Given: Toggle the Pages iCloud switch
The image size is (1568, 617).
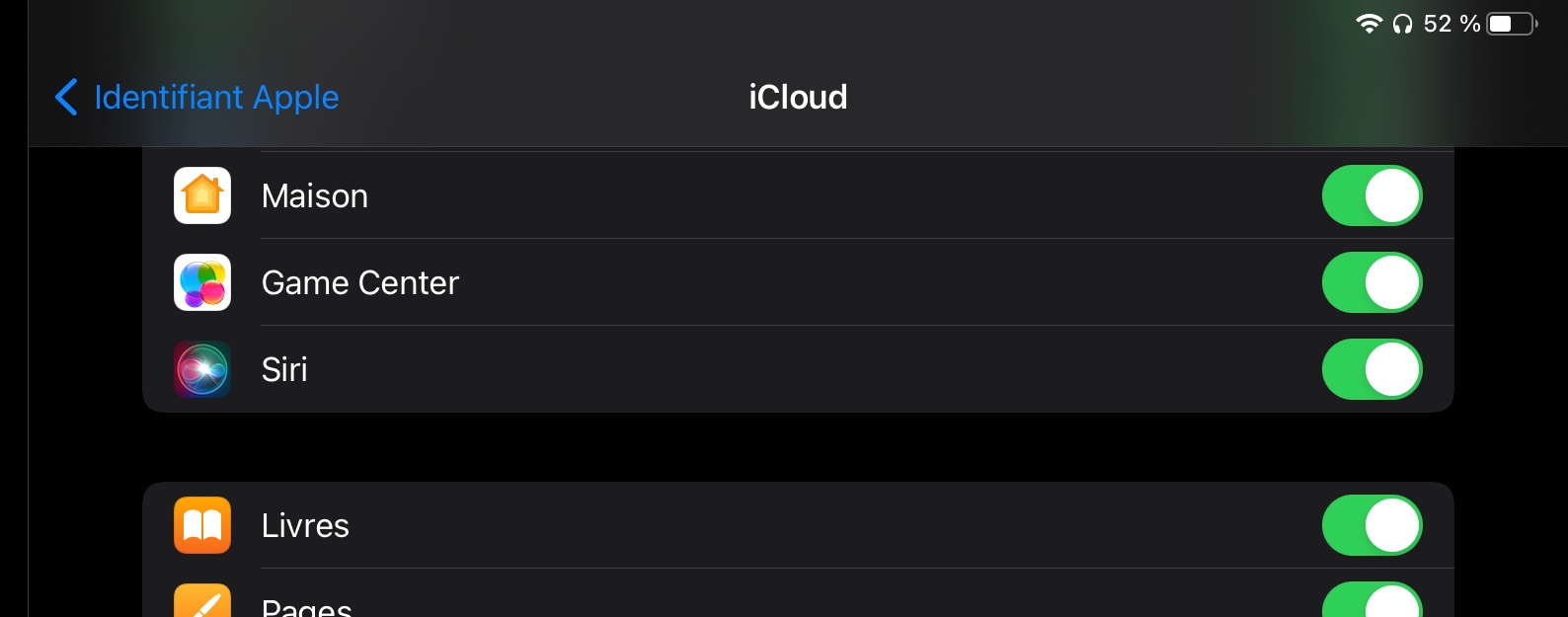Looking at the screenshot, I should 1372,602.
